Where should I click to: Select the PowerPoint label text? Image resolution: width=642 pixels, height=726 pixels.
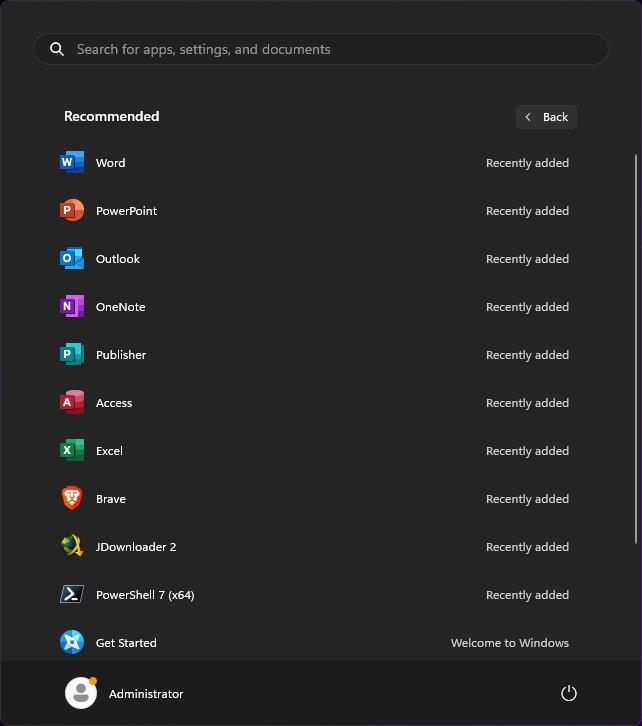[126, 211]
